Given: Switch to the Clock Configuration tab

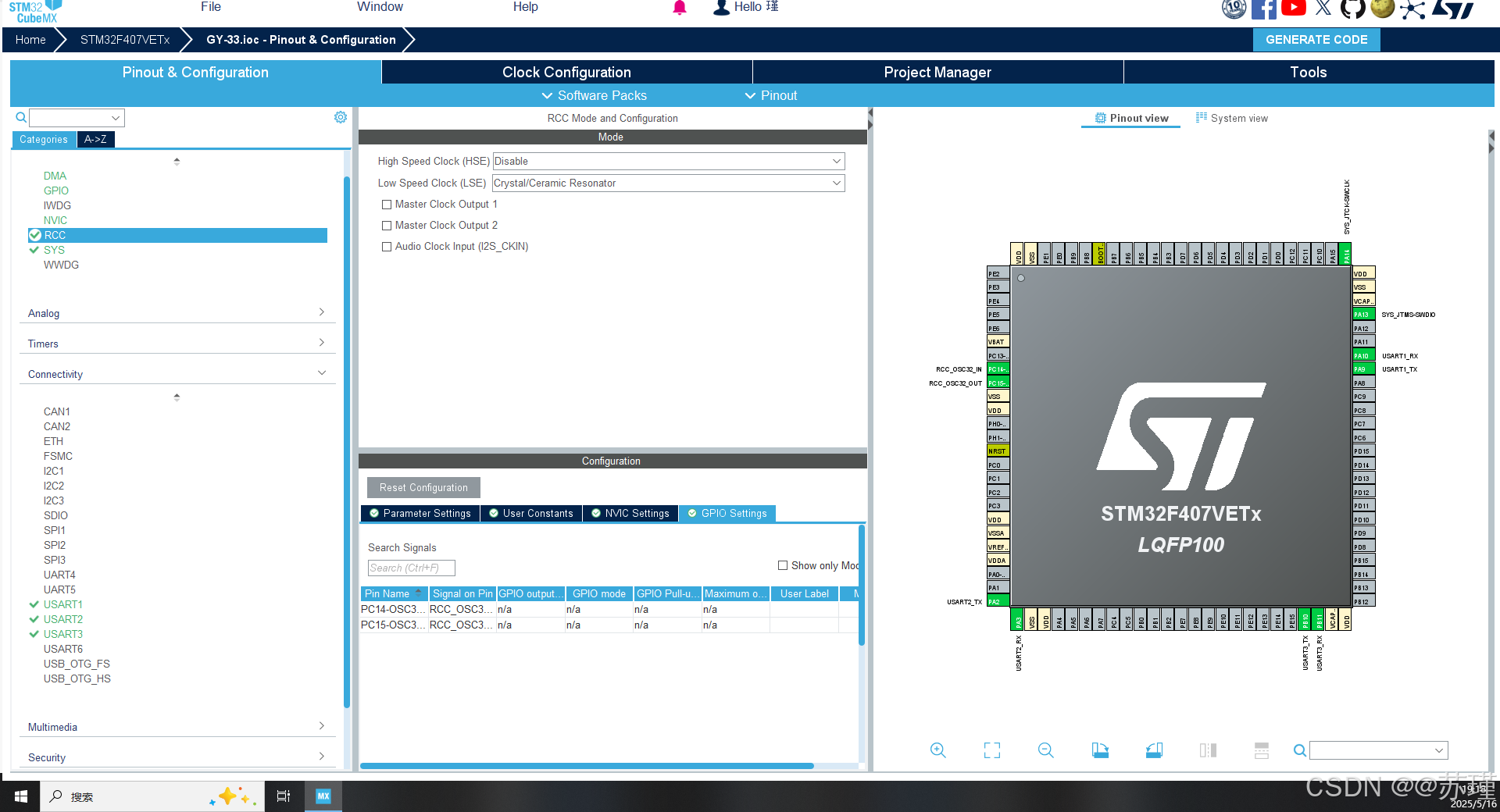Looking at the screenshot, I should [566, 72].
